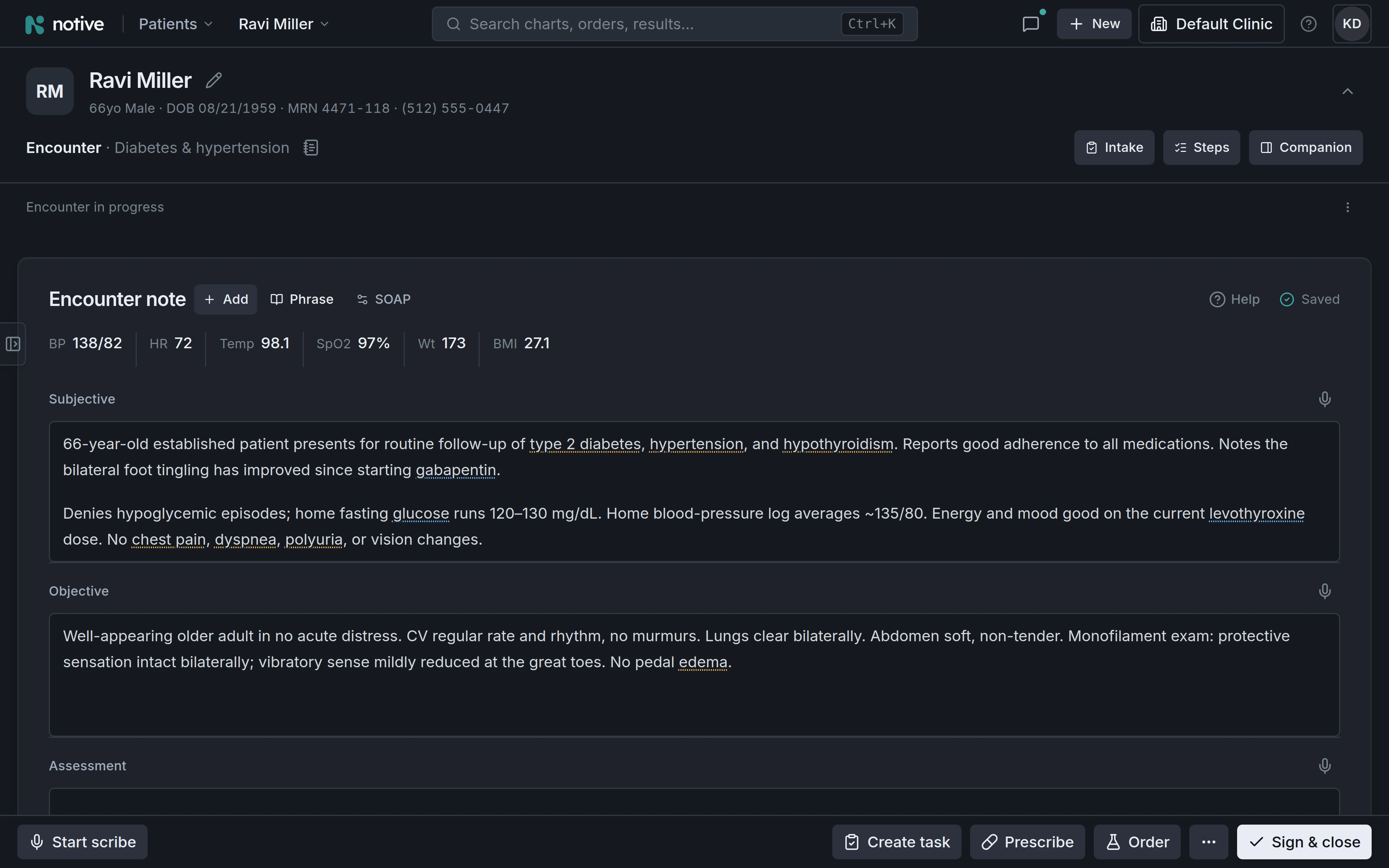This screenshot has height=868, width=1389.
Task: Click the RM patient avatar
Action: click(50, 91)
